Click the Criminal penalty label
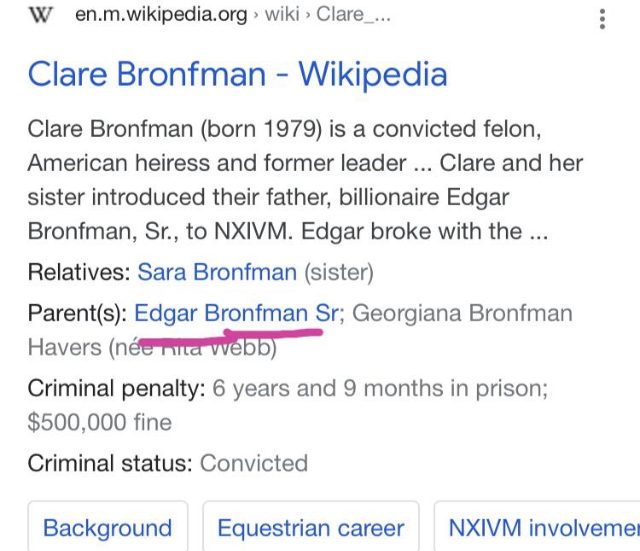The height and width of the screenshot is (551, 640). pos(116,388)
